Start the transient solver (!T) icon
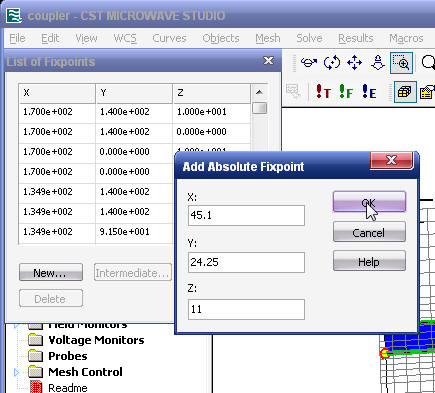Screen dimensions: 435x393 coord(323,92)
